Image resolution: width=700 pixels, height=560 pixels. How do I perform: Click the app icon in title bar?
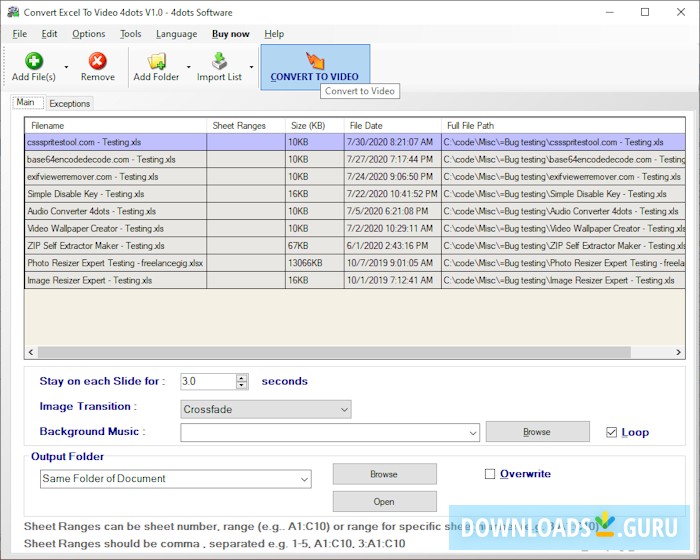[13, 12]
